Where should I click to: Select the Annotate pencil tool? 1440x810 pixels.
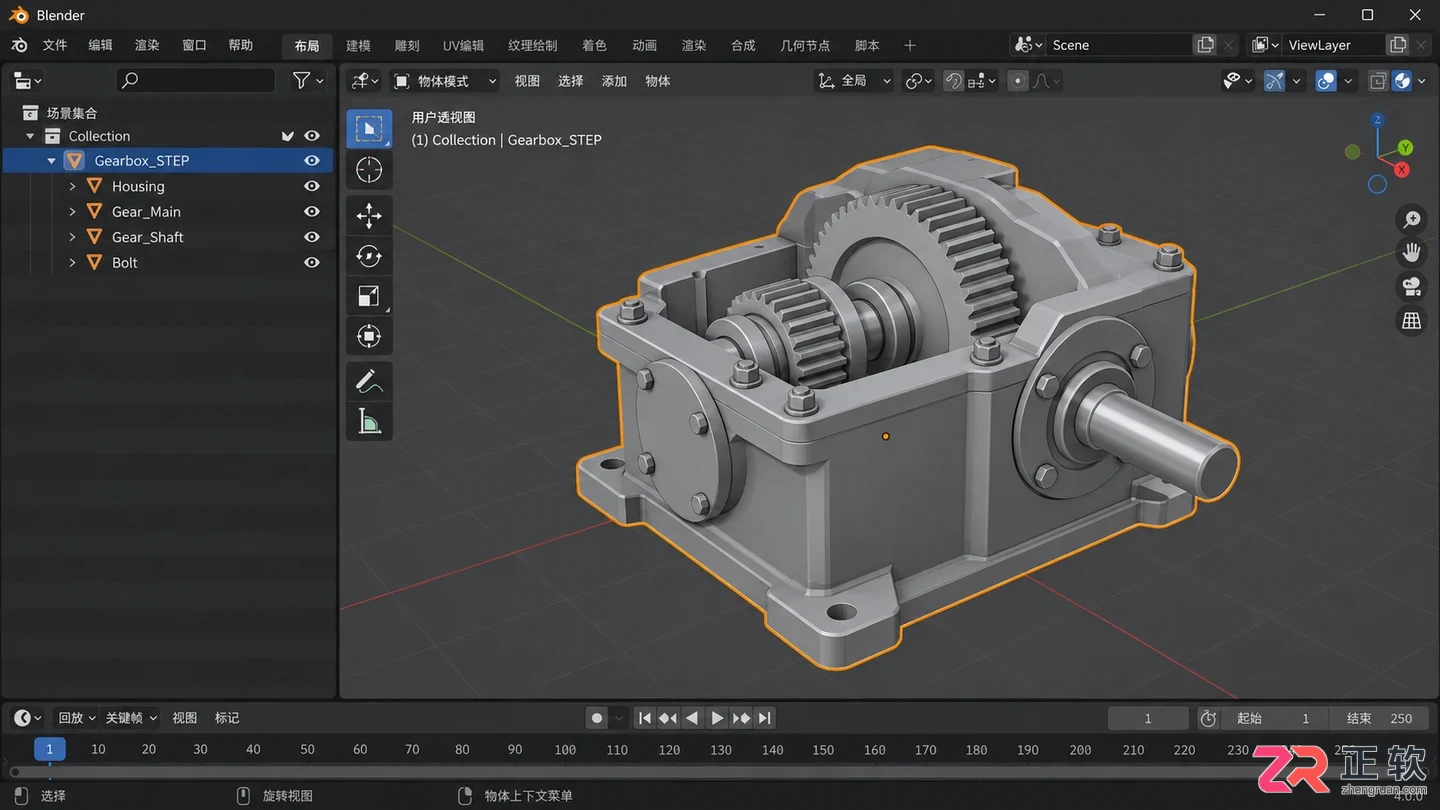click(x=369, y=381)
